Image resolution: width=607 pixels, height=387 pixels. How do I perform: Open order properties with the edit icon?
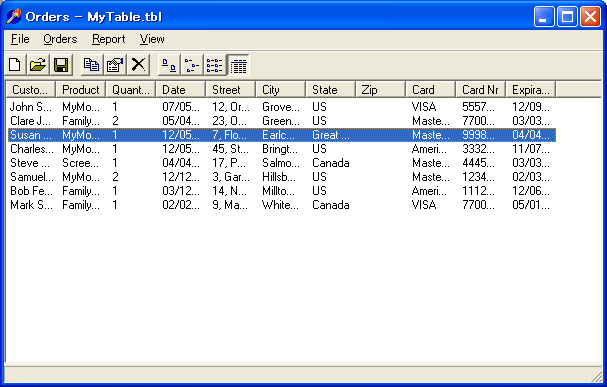(x=115, y=65)
